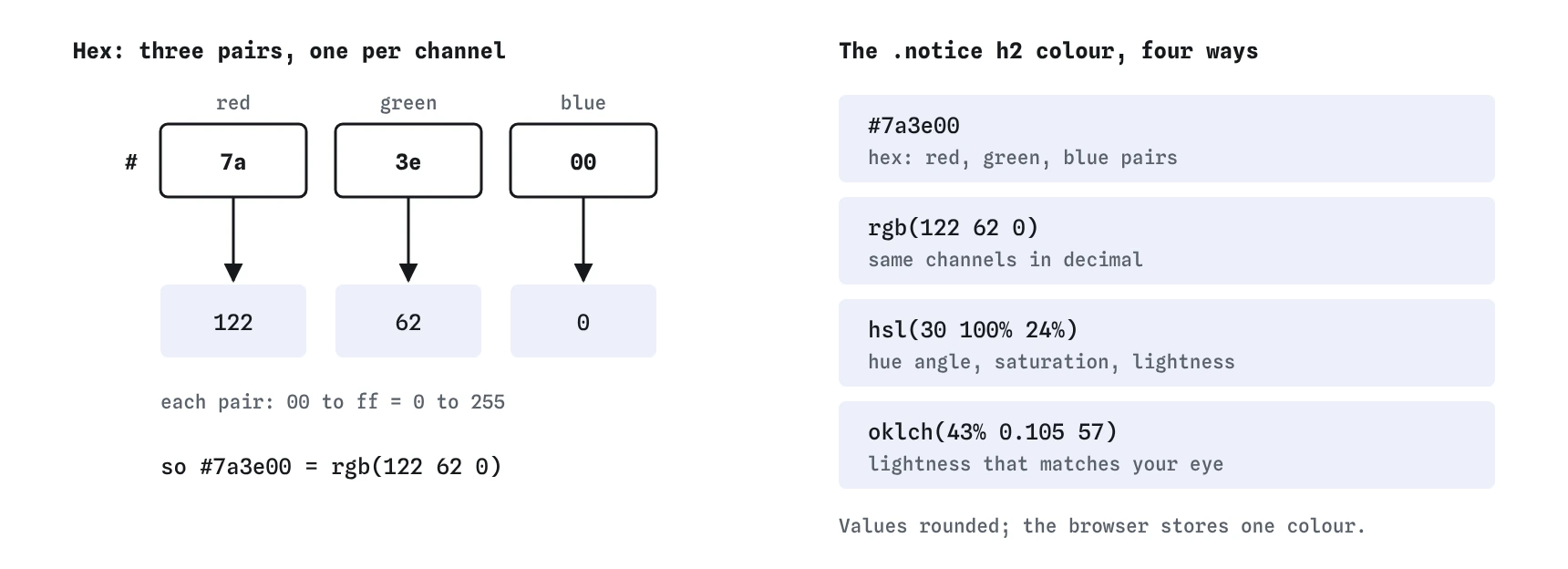Click the 'red' channel label
This screenshot has height=569, width=1568.
click(x=233, y=103)
